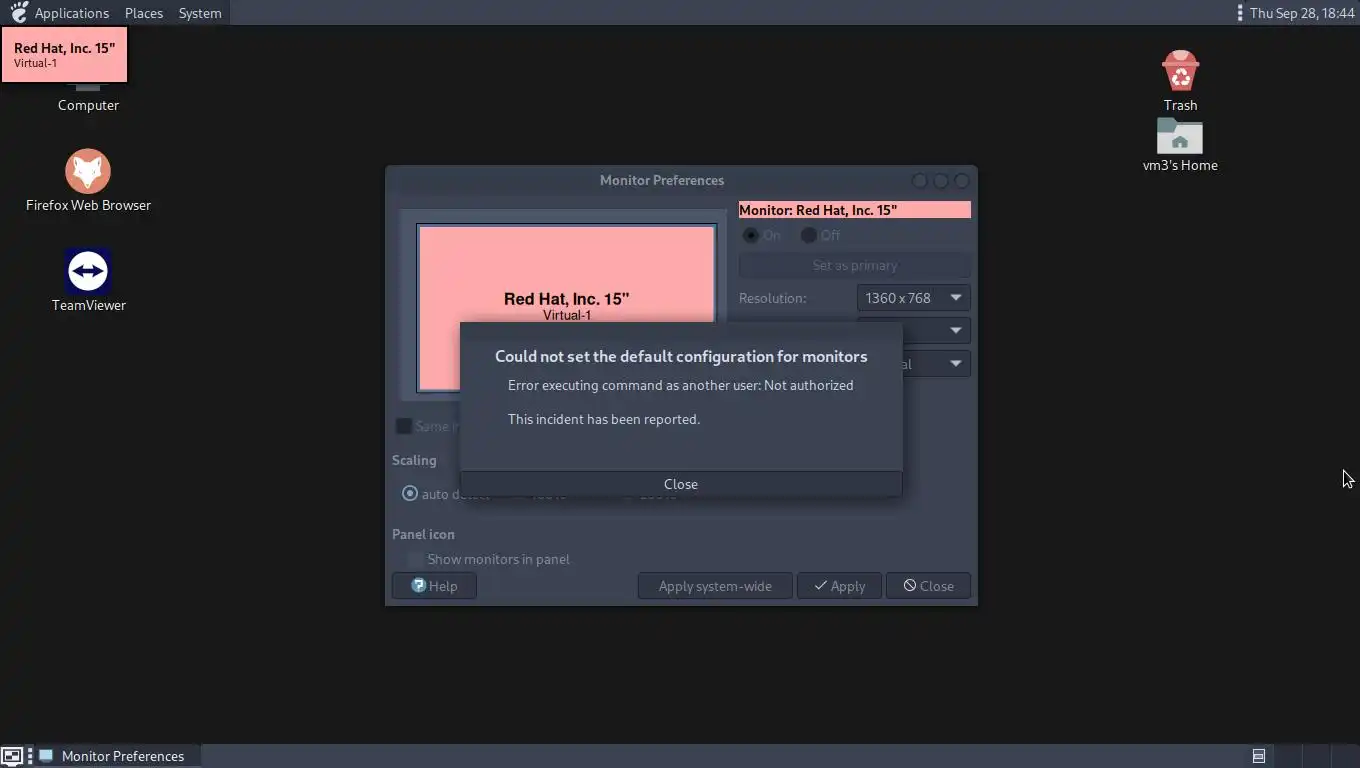1360x768 pixels.
Task: Open the System menu
Action: (x=200, y=13)
